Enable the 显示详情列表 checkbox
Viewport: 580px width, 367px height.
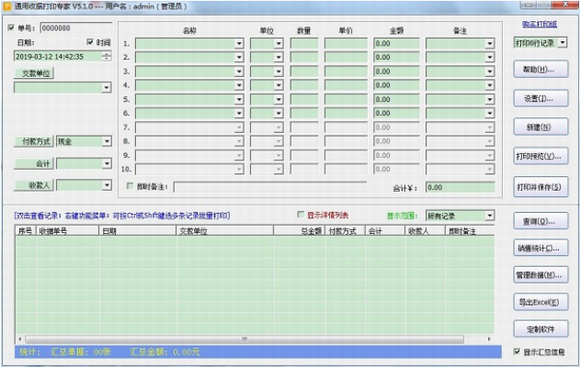(300, 215)
